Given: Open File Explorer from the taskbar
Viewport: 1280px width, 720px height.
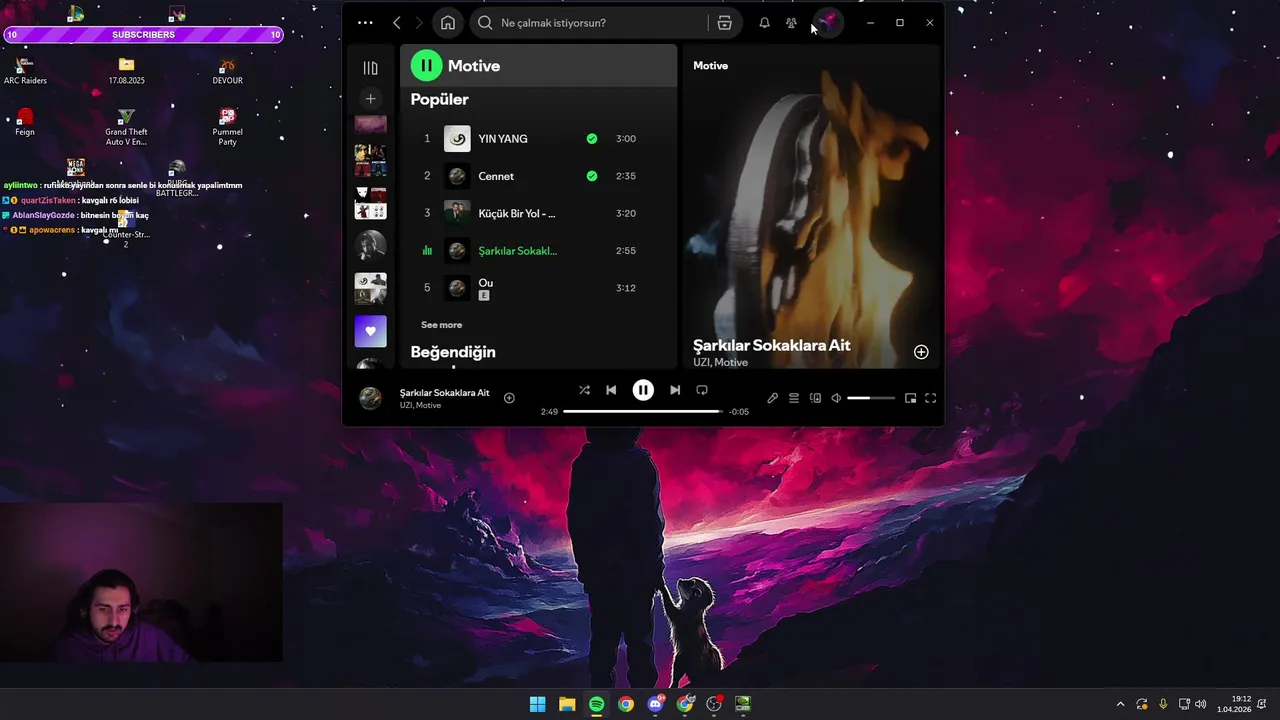Looking at the screenshot, I should (567, 704).
